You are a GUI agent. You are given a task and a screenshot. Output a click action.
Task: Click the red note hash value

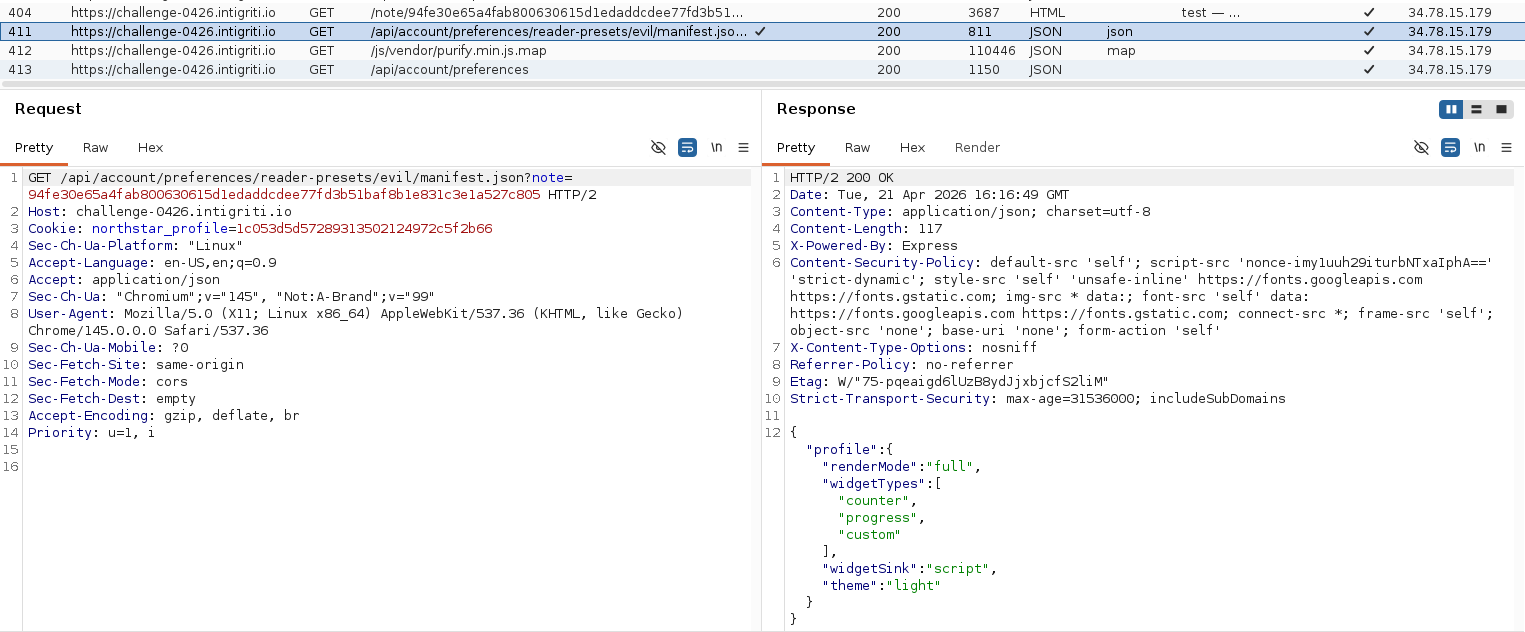[284, 194]
